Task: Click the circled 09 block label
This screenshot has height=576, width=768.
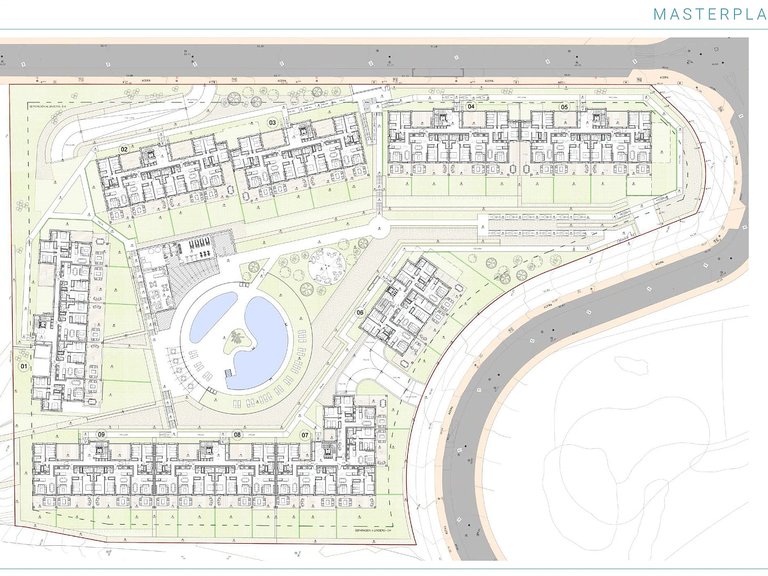Action: point(101,434)
